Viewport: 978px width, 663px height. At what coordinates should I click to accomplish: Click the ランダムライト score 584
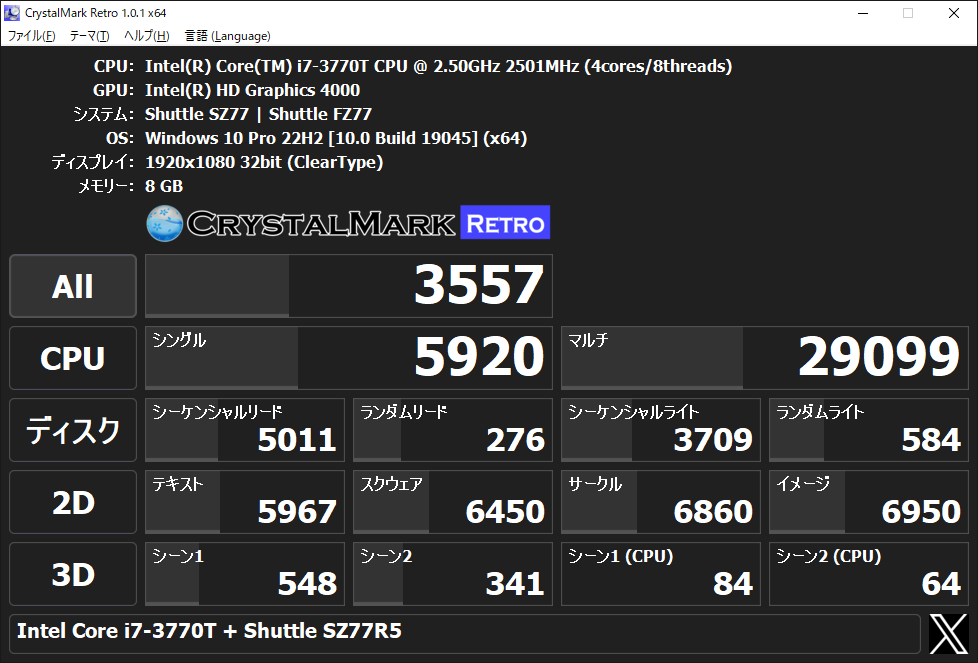[869, 430]
